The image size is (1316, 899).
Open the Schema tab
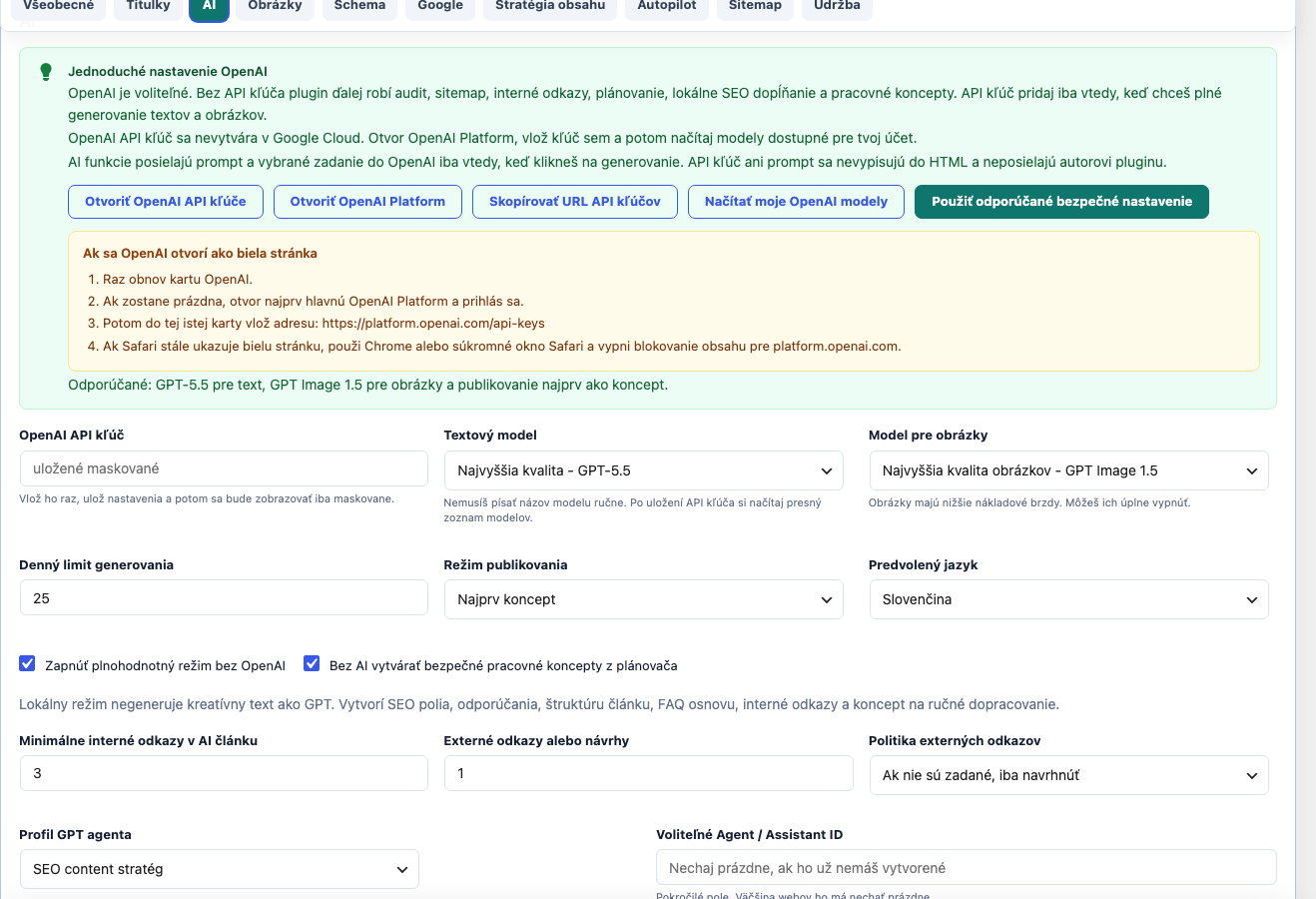click(360, 6)
